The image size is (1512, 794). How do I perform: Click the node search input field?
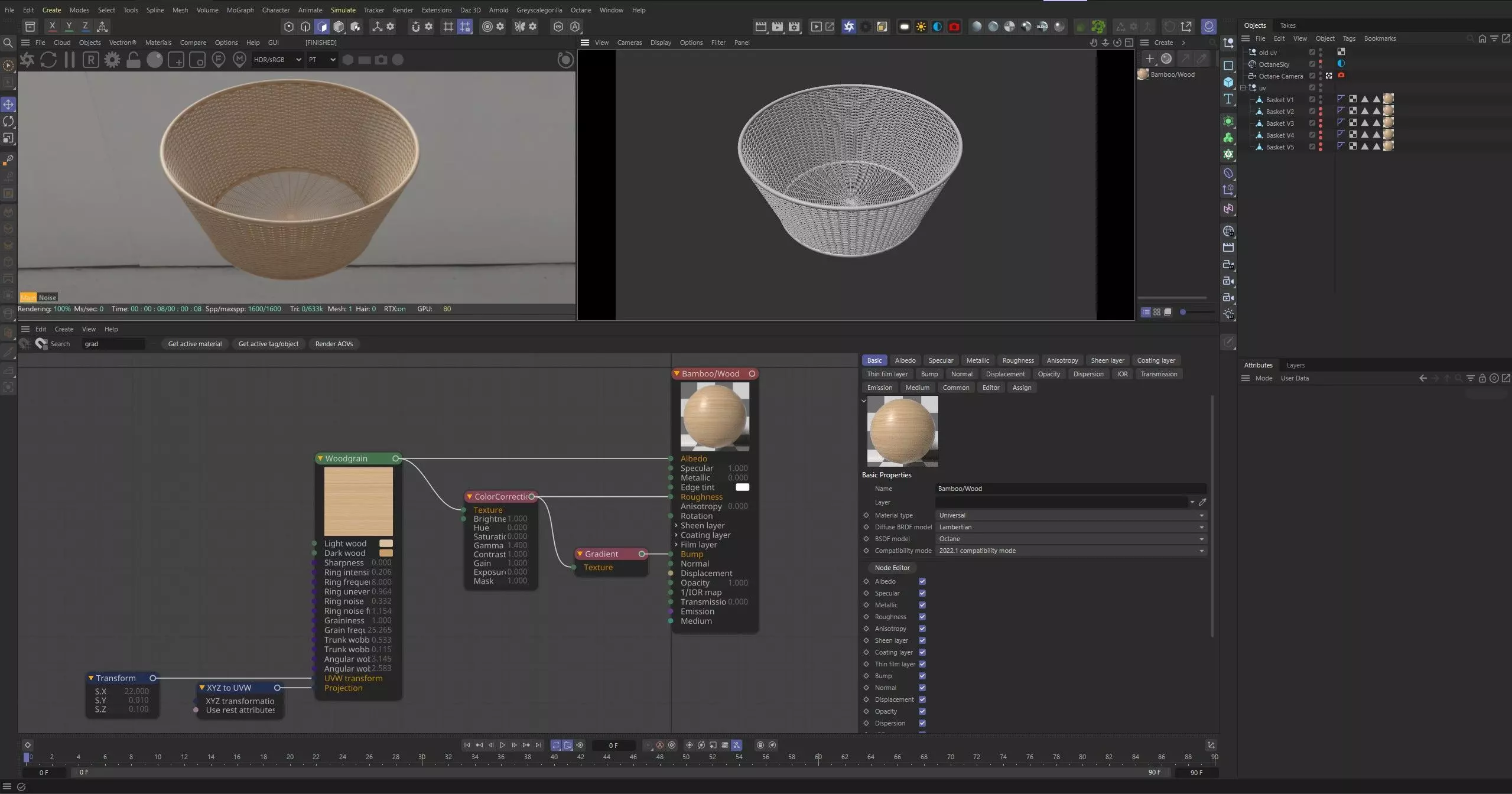pos(113,344)
